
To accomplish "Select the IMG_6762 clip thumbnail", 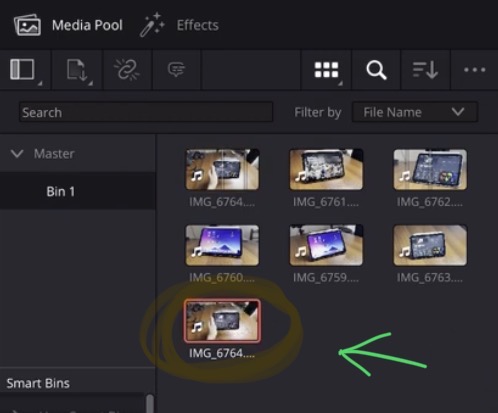I will [x=430, y=169].
